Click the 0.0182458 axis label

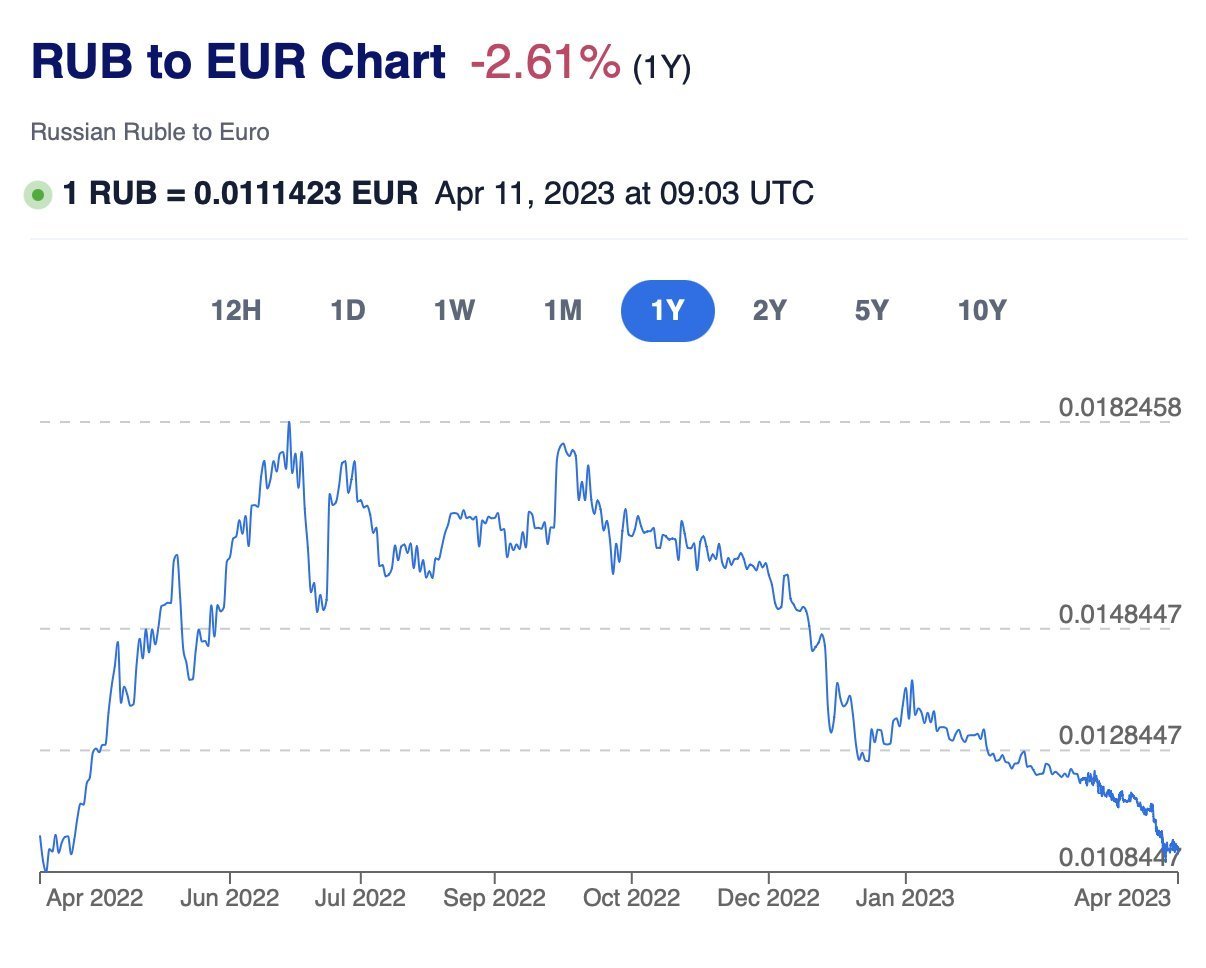pyautogui.click(x=1119, y=408)
